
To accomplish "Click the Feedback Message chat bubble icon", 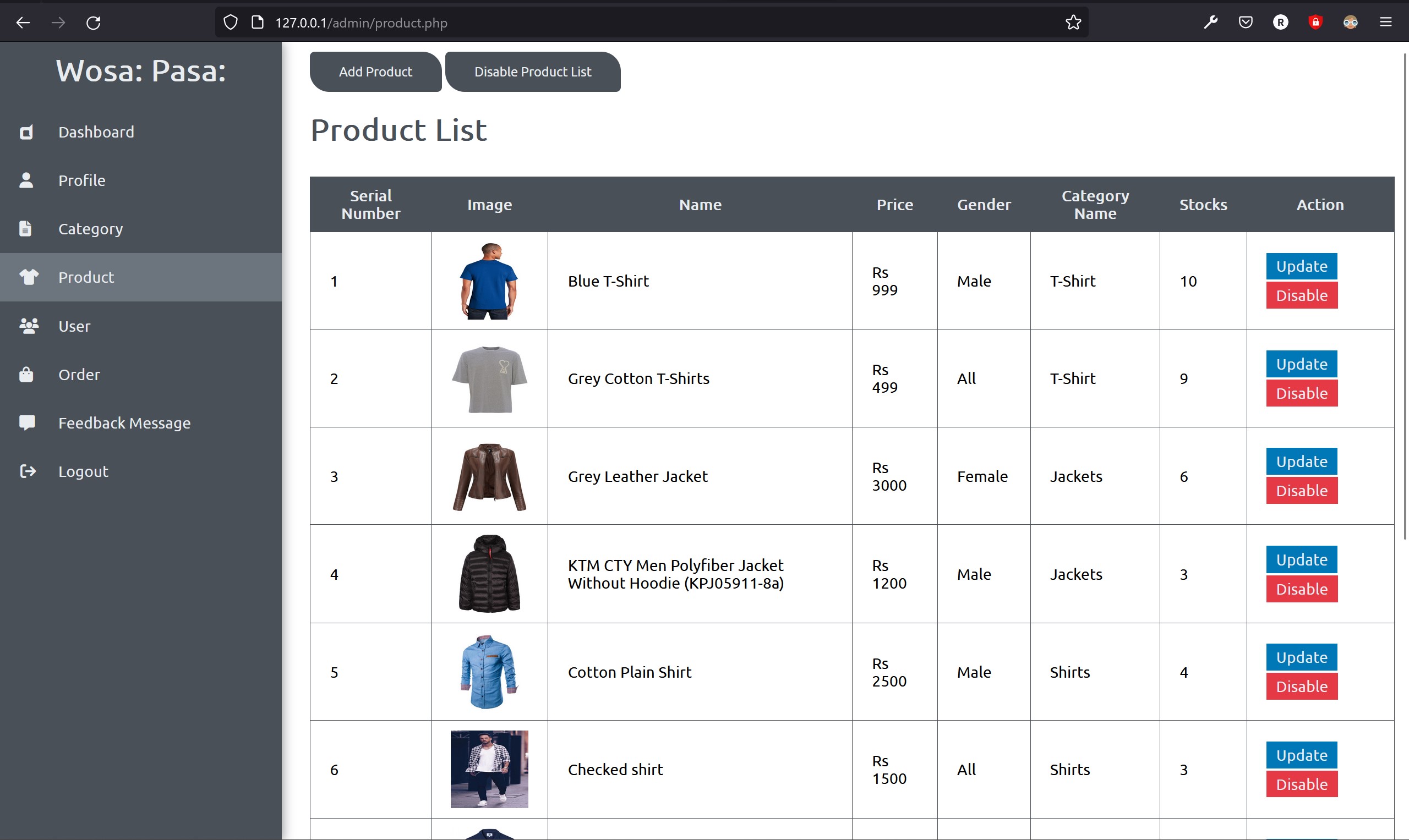I will [26, 423].
